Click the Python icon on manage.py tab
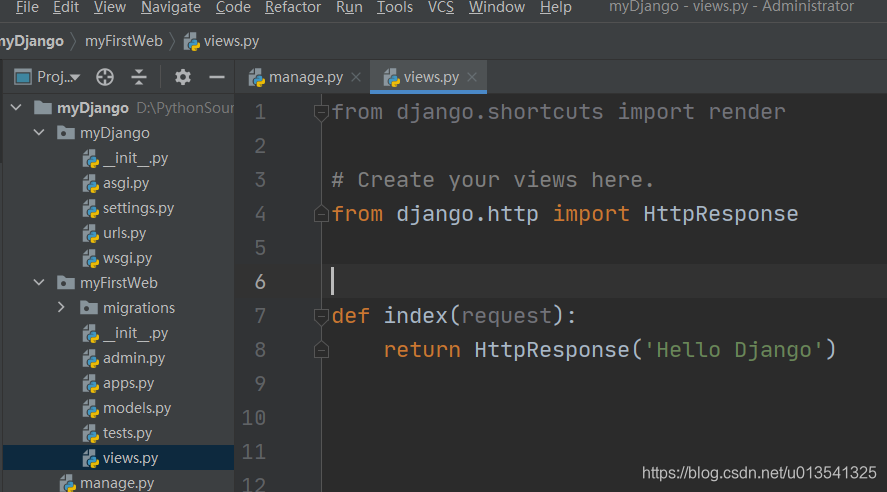 (257, 78)
